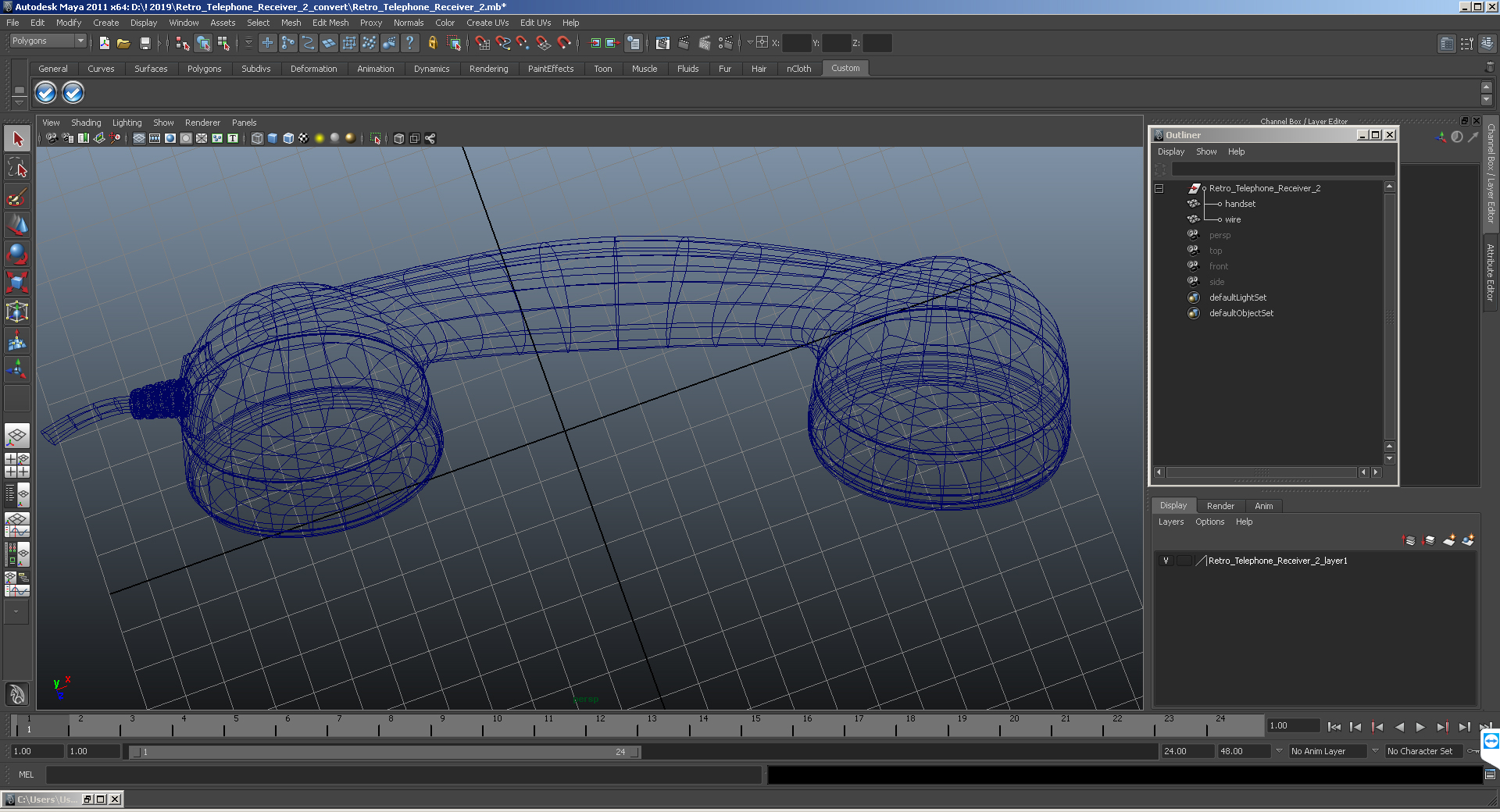Open render settings window
The image size is (1500, 812).
[726, 43]
